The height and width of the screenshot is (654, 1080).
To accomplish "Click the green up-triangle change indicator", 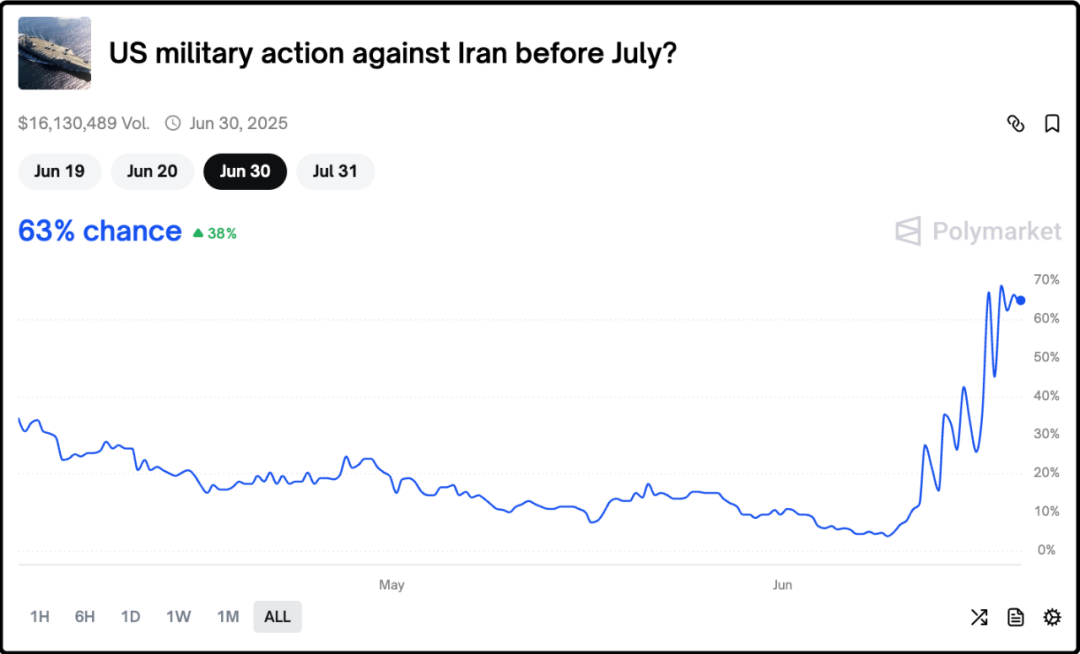I will 198,233.
